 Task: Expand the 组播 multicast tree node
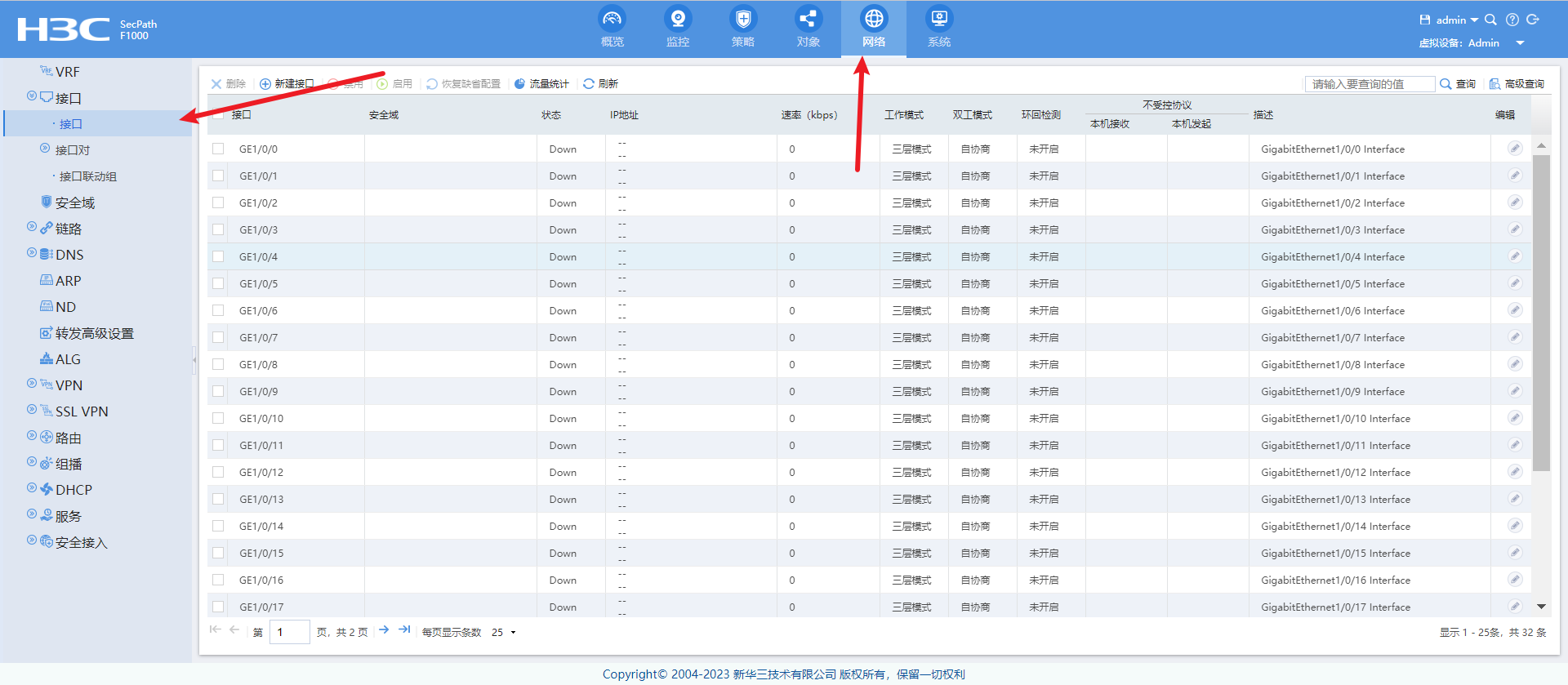coord(32,462)
